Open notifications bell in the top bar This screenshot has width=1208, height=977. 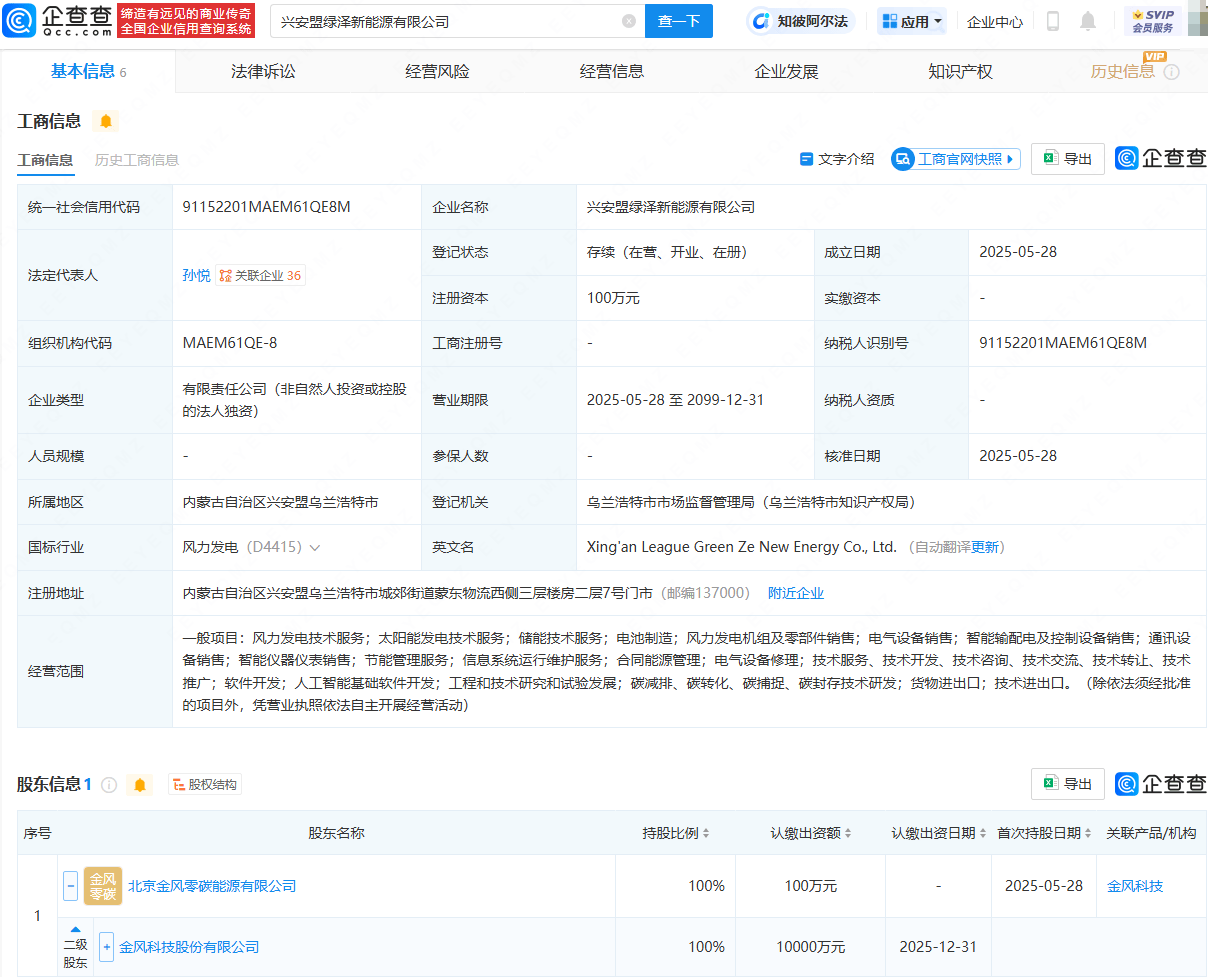click(x=1088, y=21)
